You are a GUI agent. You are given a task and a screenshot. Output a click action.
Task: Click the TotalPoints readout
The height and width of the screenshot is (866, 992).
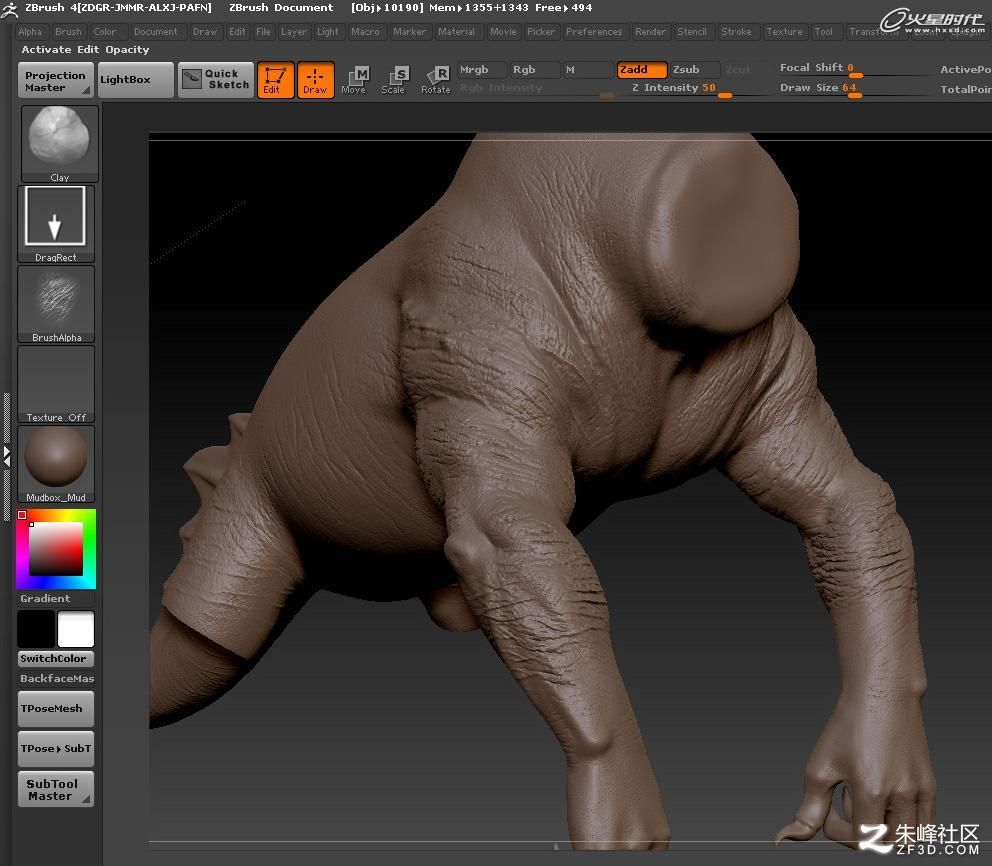[965, 90]
